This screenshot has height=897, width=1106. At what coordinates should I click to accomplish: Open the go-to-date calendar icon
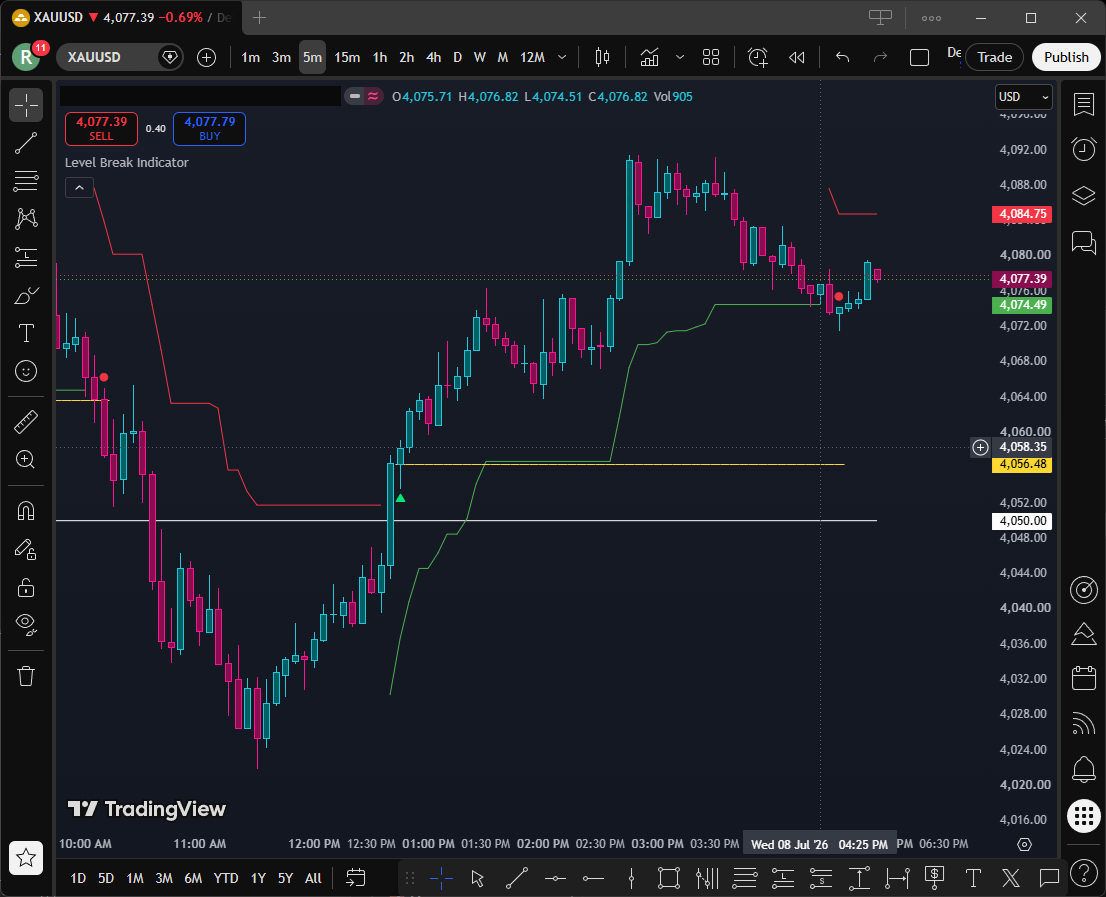click(356, 877)
